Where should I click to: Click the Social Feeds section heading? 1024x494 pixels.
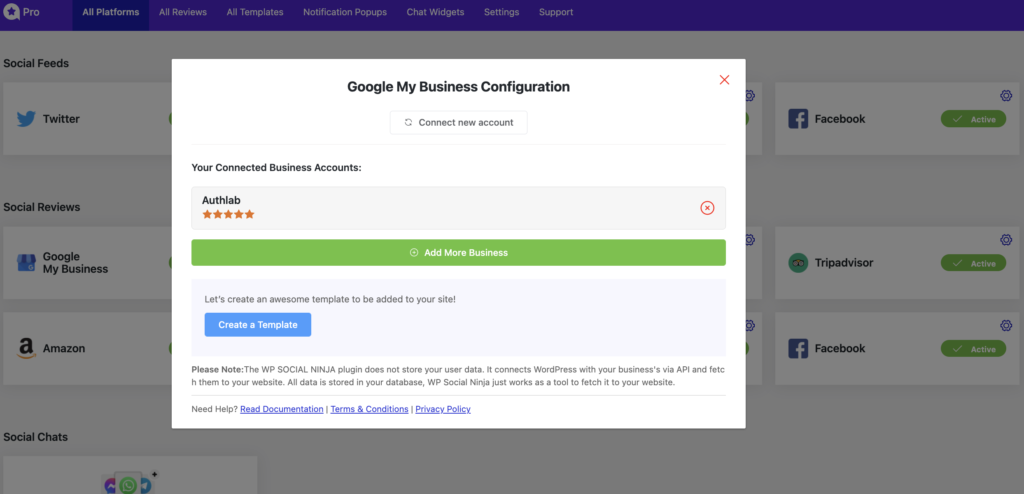[x=36, y=63]
